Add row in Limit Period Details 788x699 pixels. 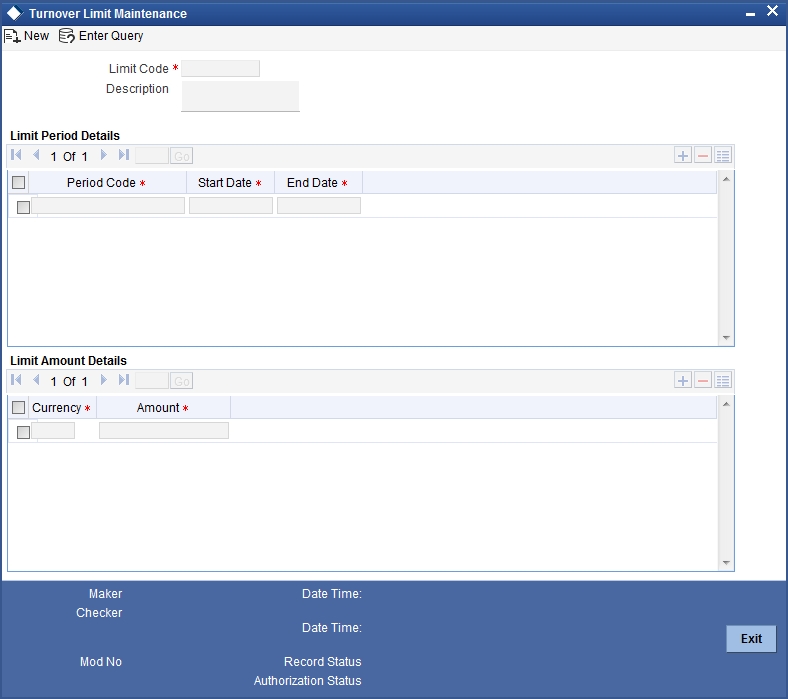pyautogui.click(x=682, y=155)
